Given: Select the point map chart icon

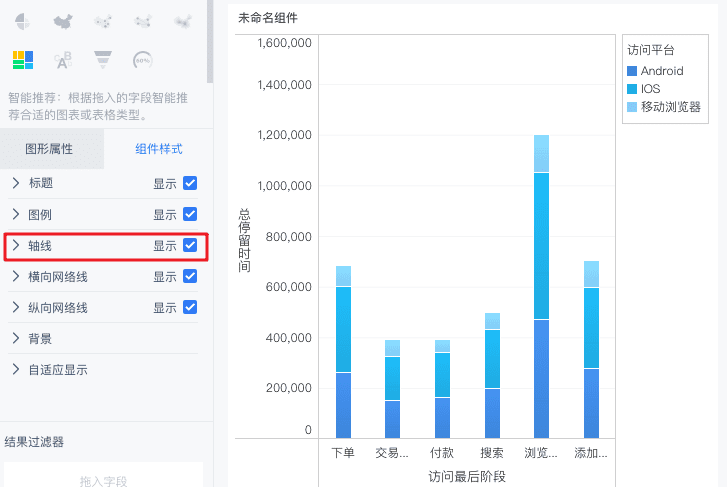Looking at the screenshot, I should [x=103, y=21].
